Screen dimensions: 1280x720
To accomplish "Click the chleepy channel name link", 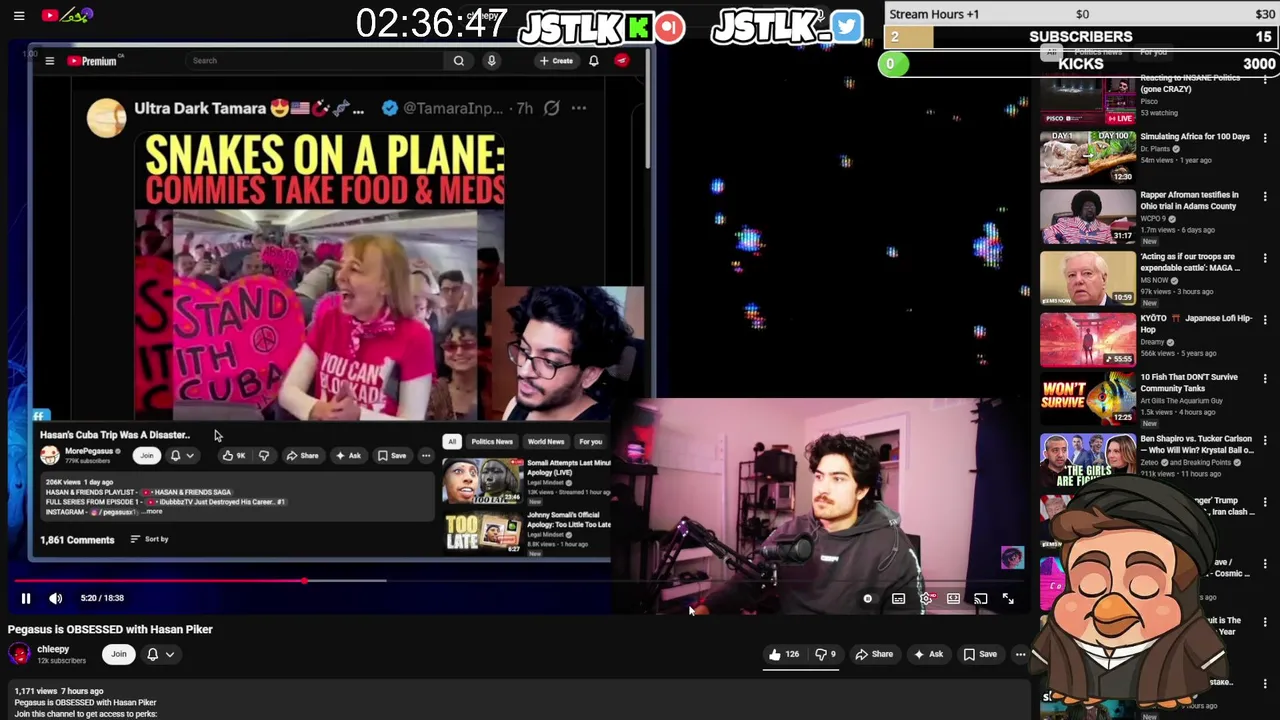I will click(53, 649).
